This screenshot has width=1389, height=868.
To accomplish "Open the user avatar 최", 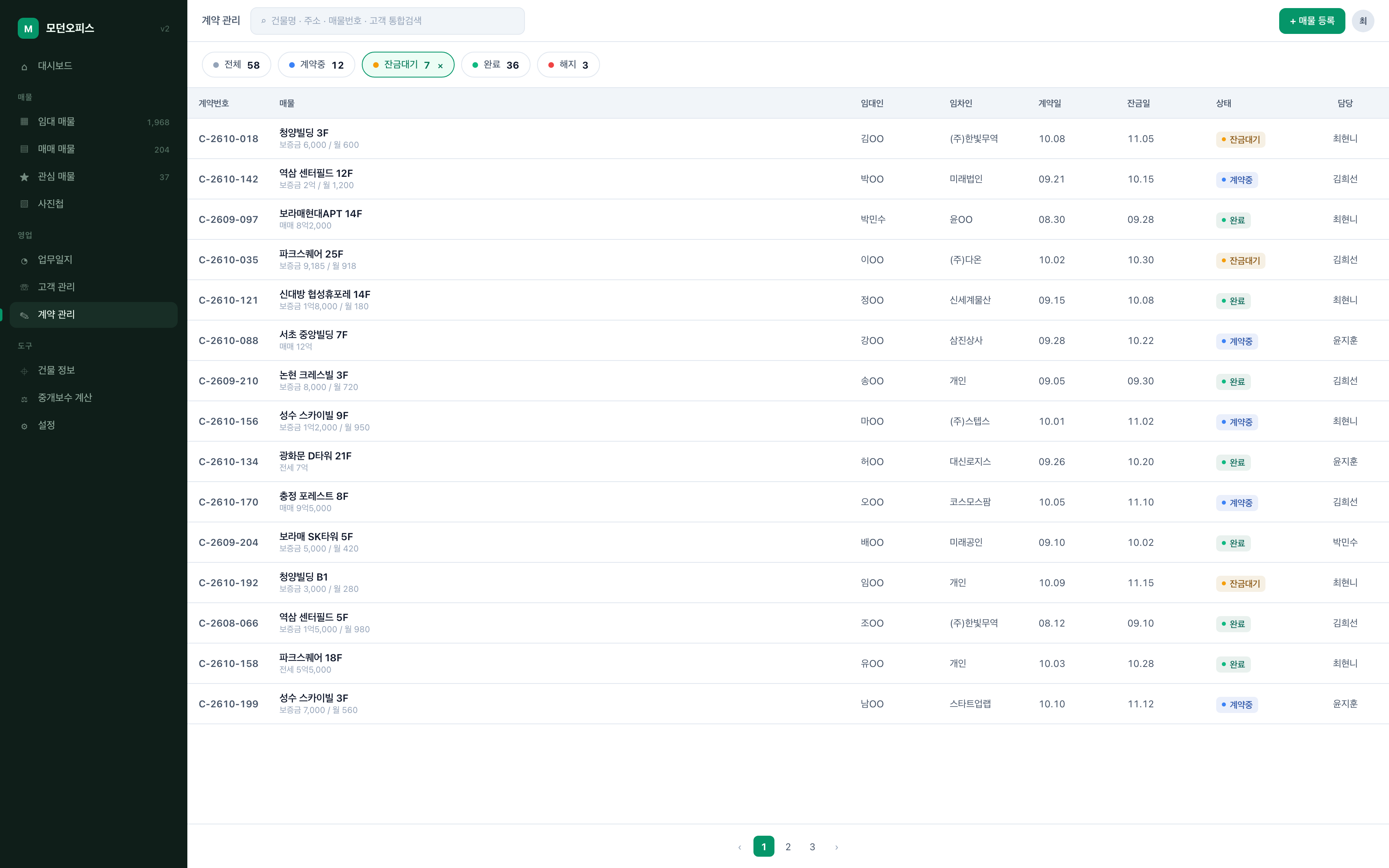I will [1363, 21].
